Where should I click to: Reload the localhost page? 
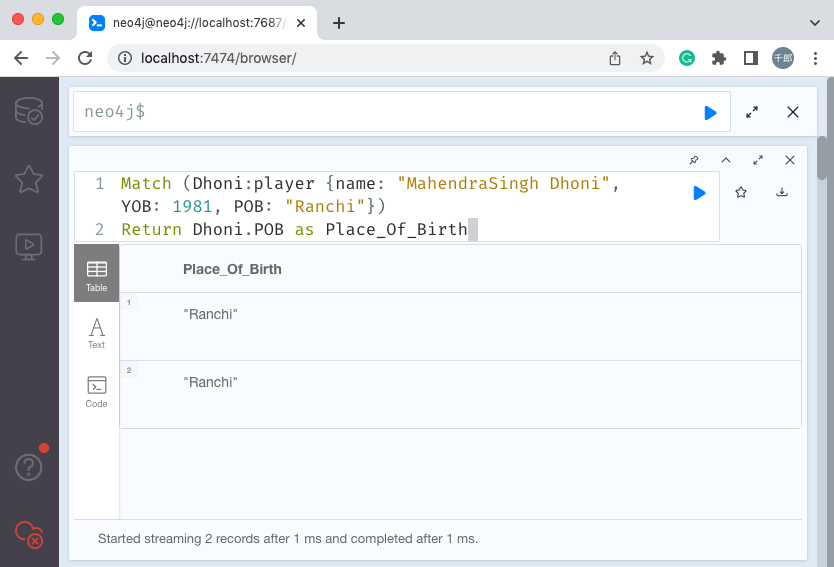coord(85,58)
